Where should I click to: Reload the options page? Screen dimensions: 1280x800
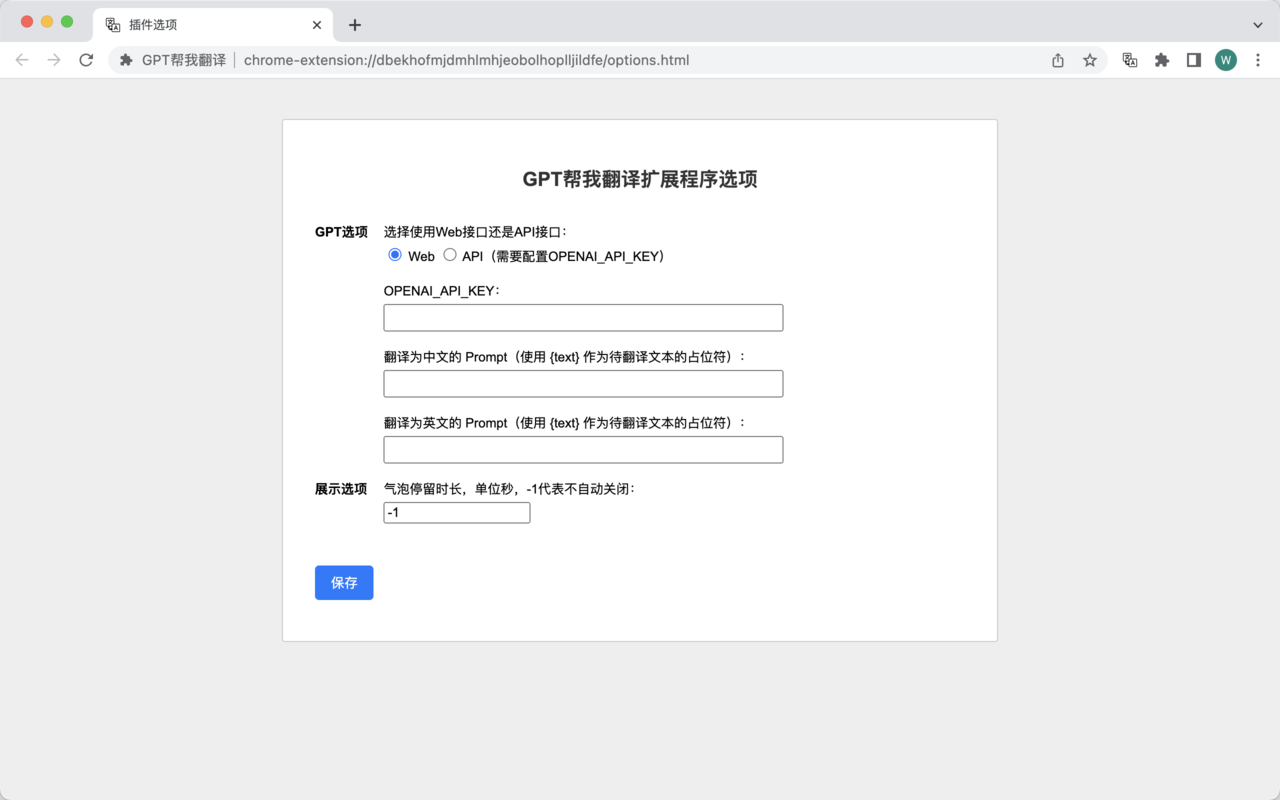pyautogui.click(x=86, y=60)
